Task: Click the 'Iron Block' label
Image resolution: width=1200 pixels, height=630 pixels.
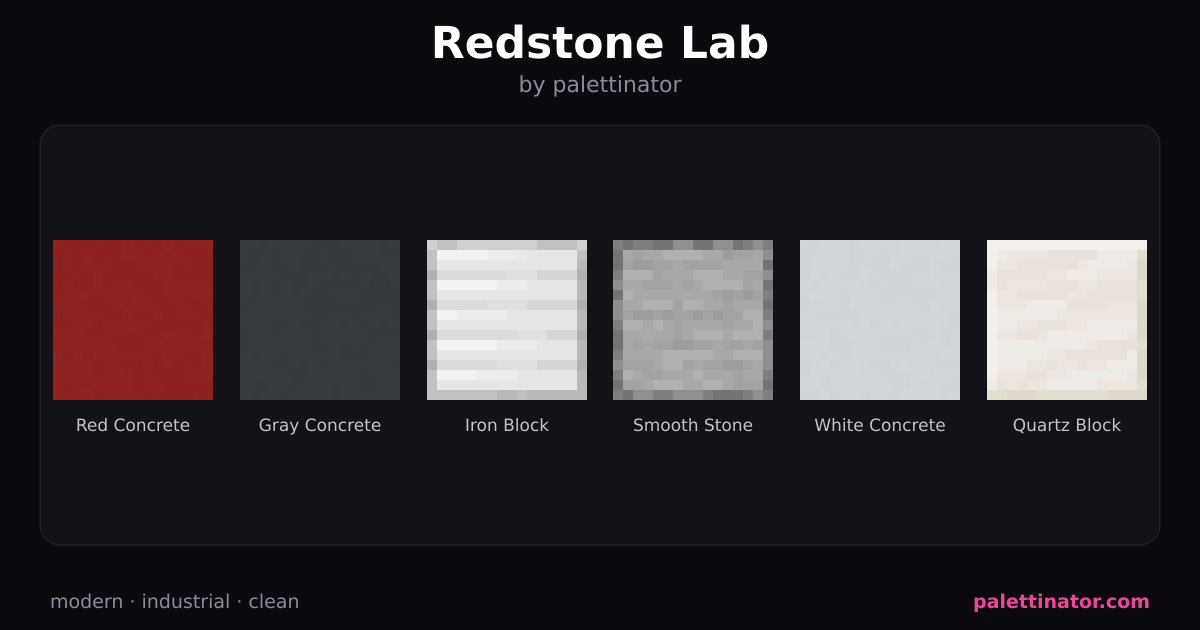Action: point(507,425)
